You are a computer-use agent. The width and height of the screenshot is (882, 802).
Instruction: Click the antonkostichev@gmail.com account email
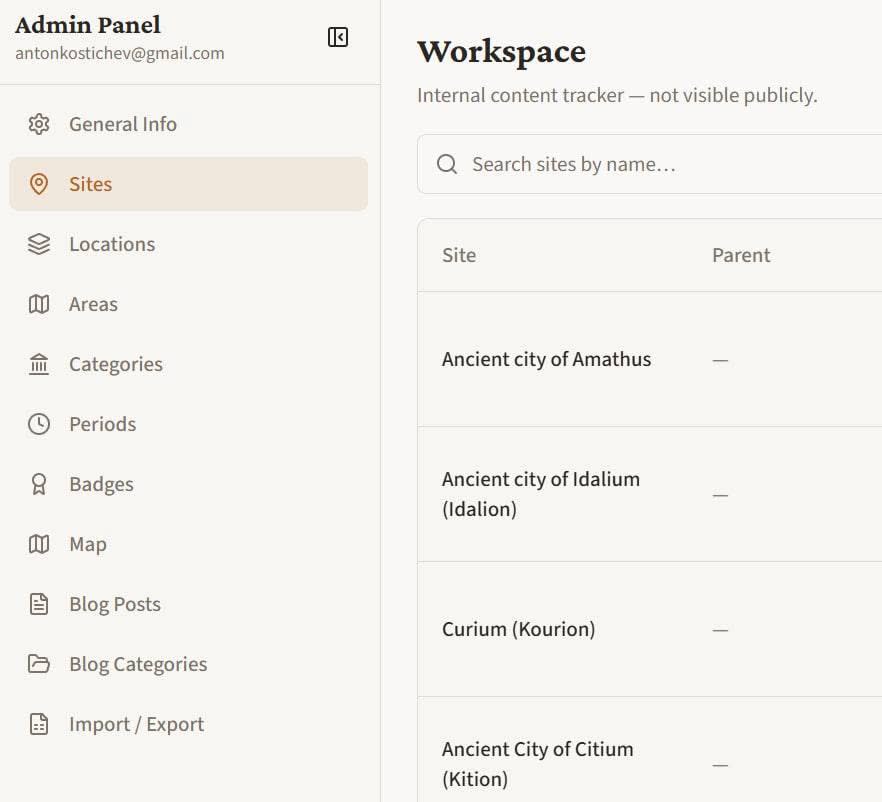click(x=120, y=53)
